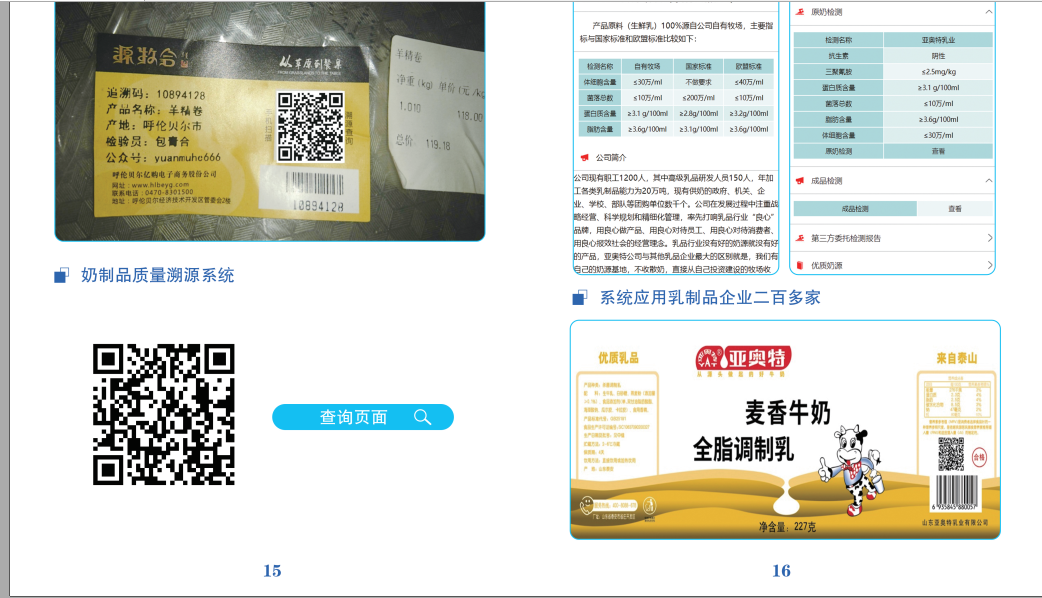Open the product label photo thumbnail
The image size is (1042, 598).
tap(270, 120)
